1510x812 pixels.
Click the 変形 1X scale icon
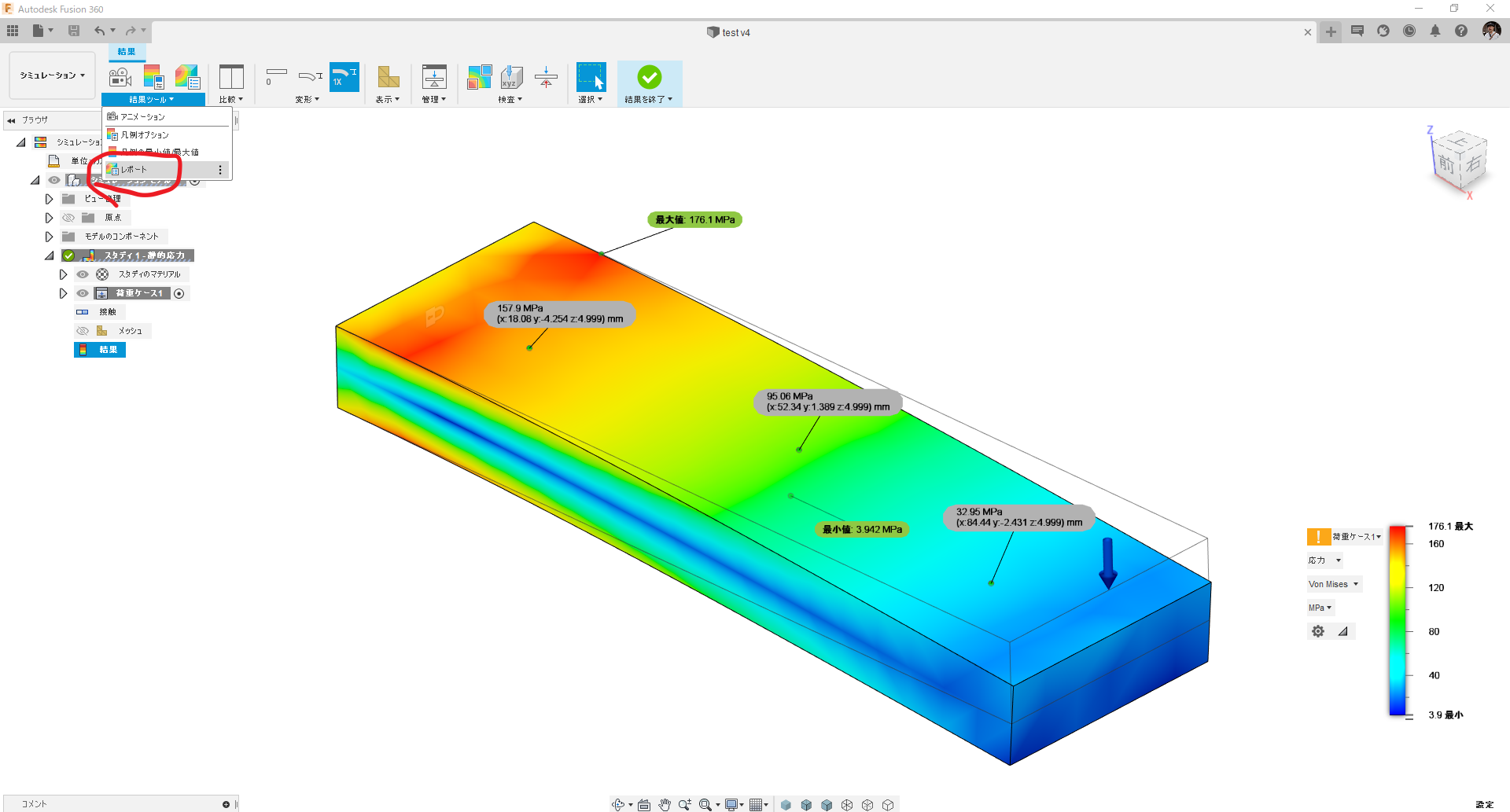(x=344, y=77)
